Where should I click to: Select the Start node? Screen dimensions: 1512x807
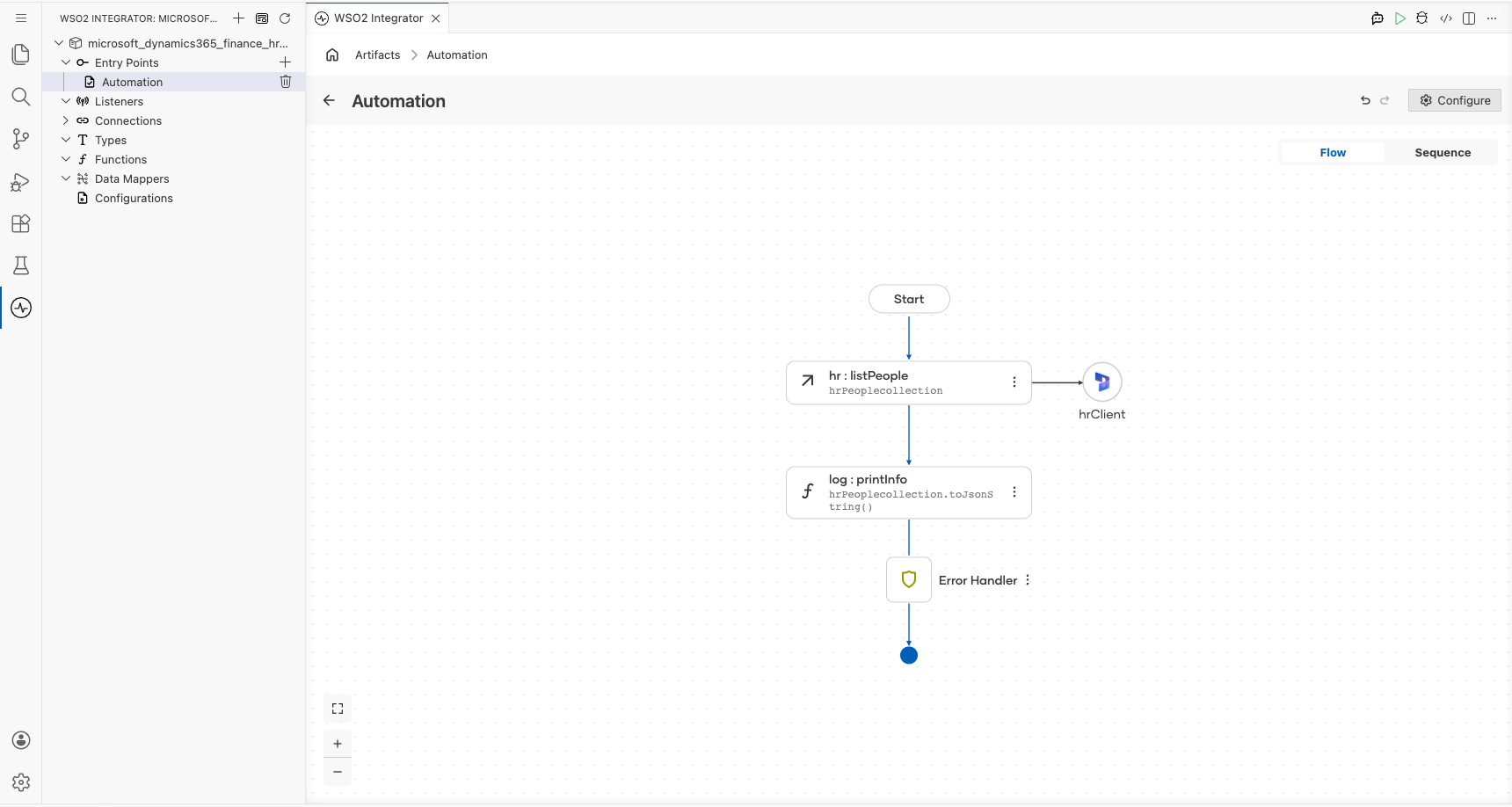point(909,299)
